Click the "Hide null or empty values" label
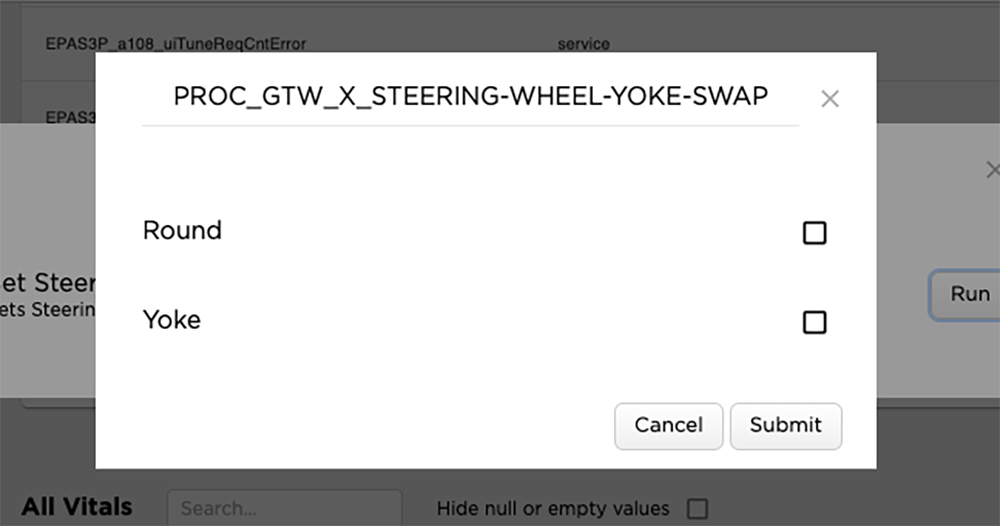The height and width of the screenshot is (526, 1000). tap(553, 509)
